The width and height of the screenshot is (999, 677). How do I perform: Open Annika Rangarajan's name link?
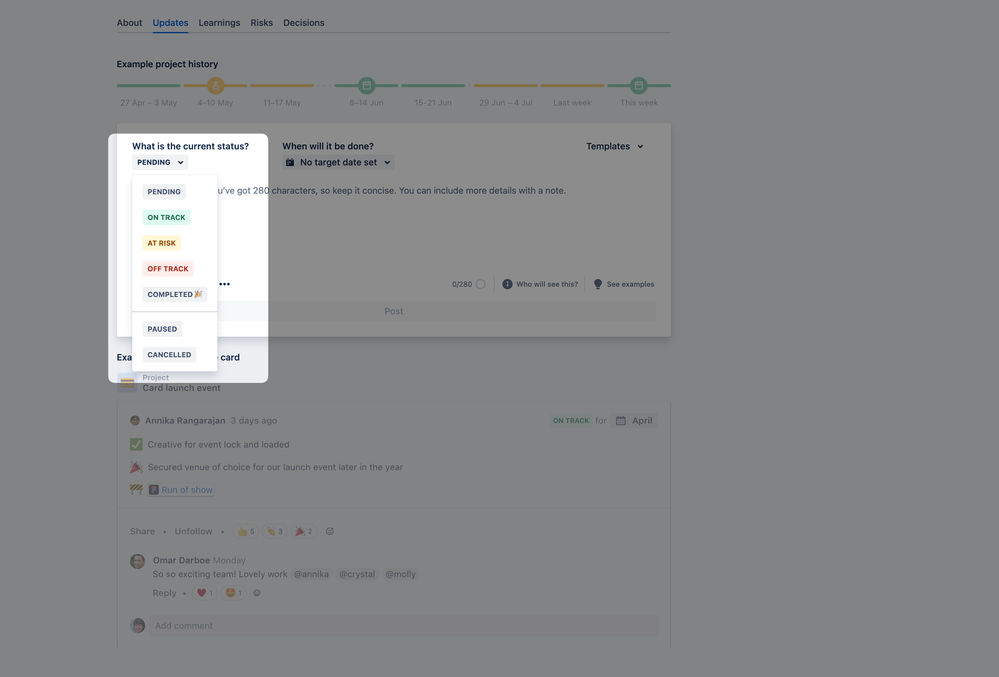click(185, 420)
